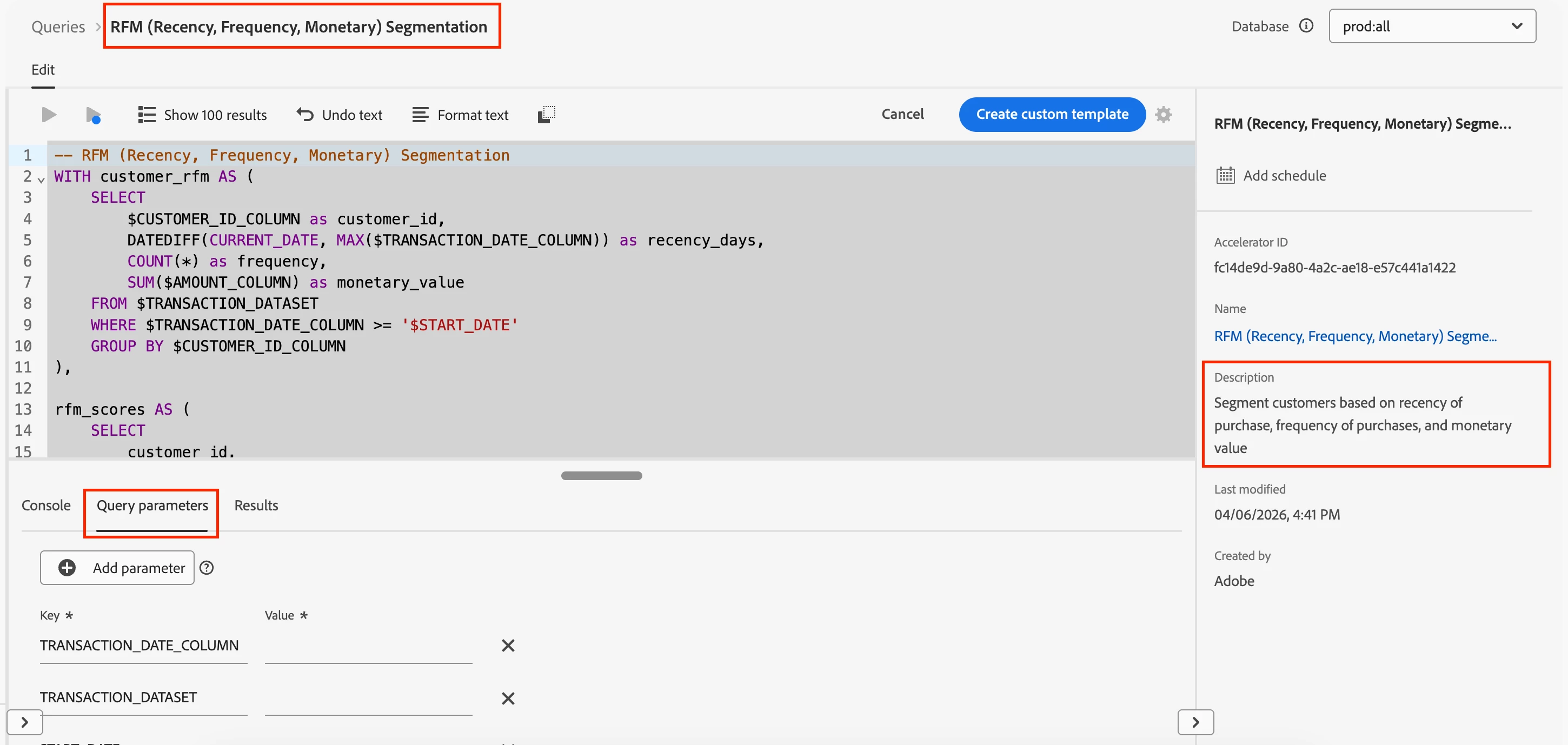Click value field for TRANSACTION_DATE_COLUMN
This screenshot has width=1568, height=745.
tap(368, 646)
